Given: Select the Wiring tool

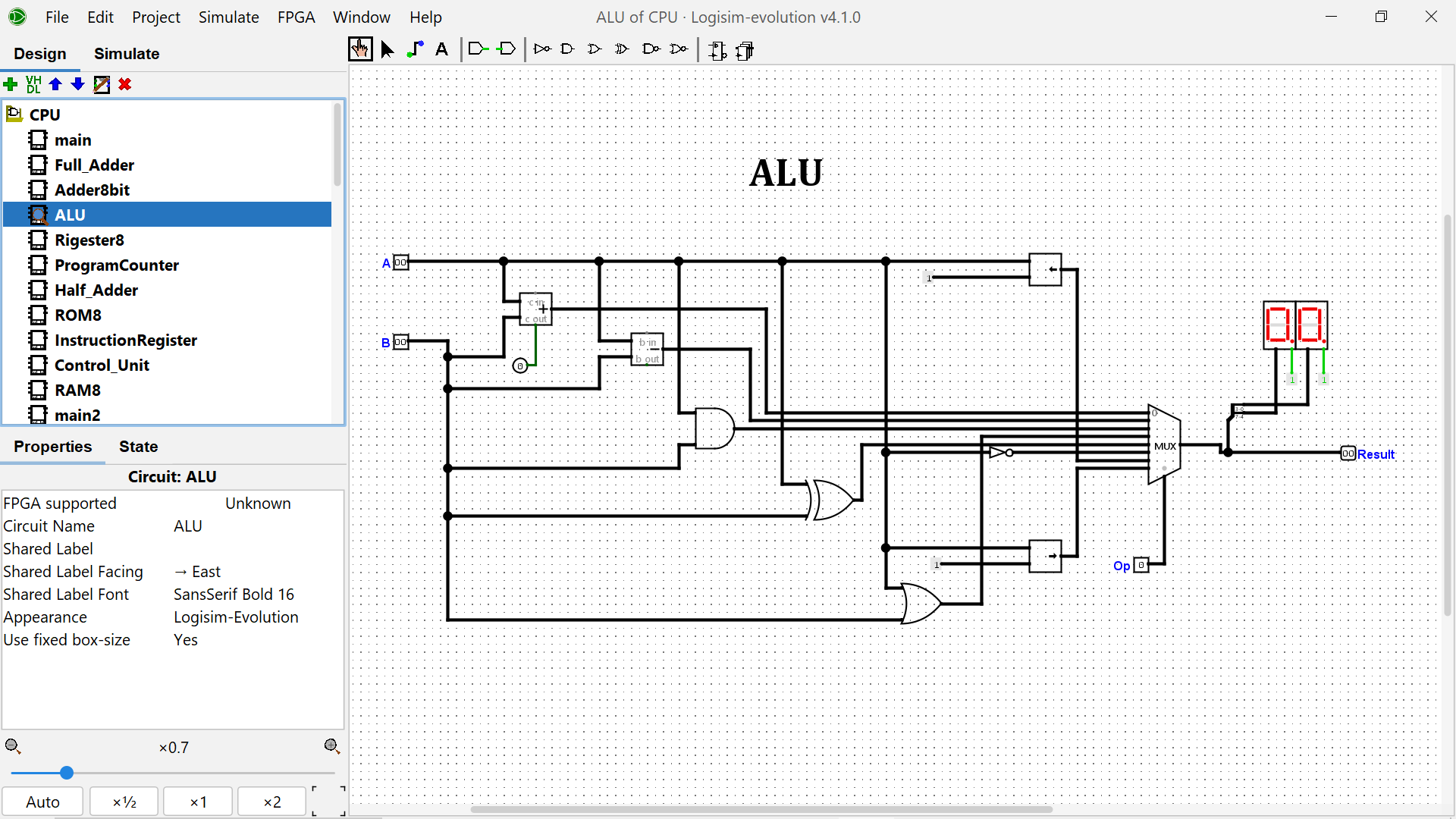Looking at the screenshot, I should (415, 50).
